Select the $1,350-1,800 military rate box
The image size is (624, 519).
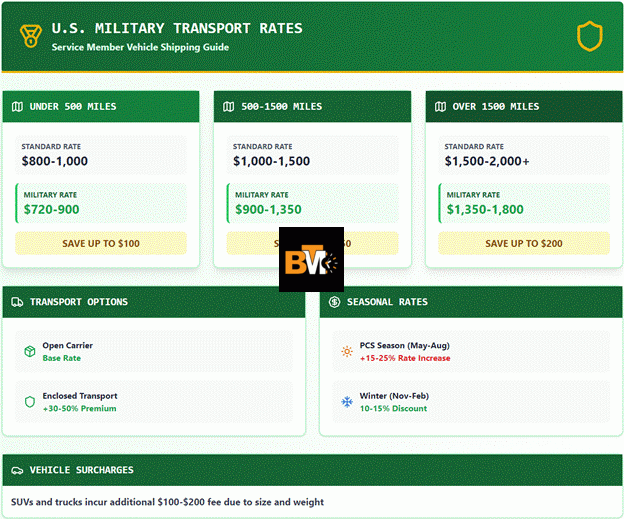point(524,203)
